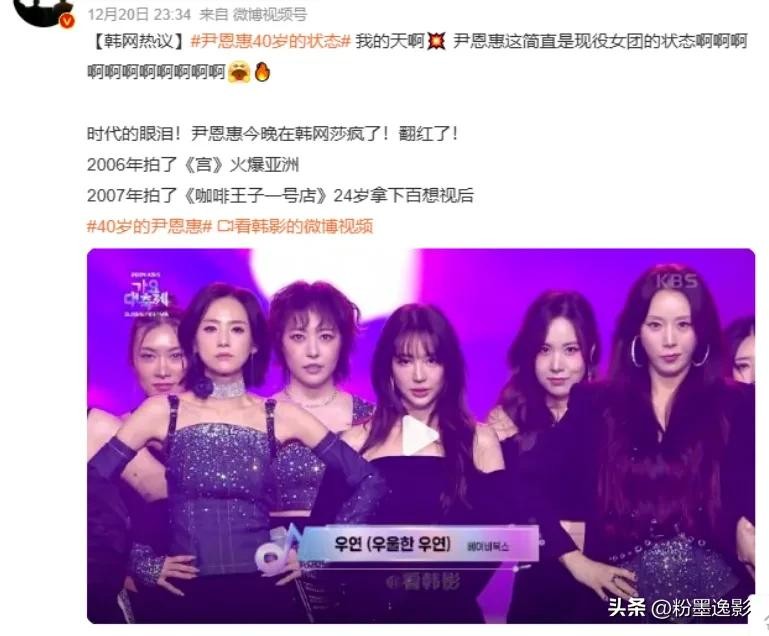Open the 头条 @粉墨逸影 watermark
Image resolution: width=769 pixels, height=636 pixels.
pos(679,608)
